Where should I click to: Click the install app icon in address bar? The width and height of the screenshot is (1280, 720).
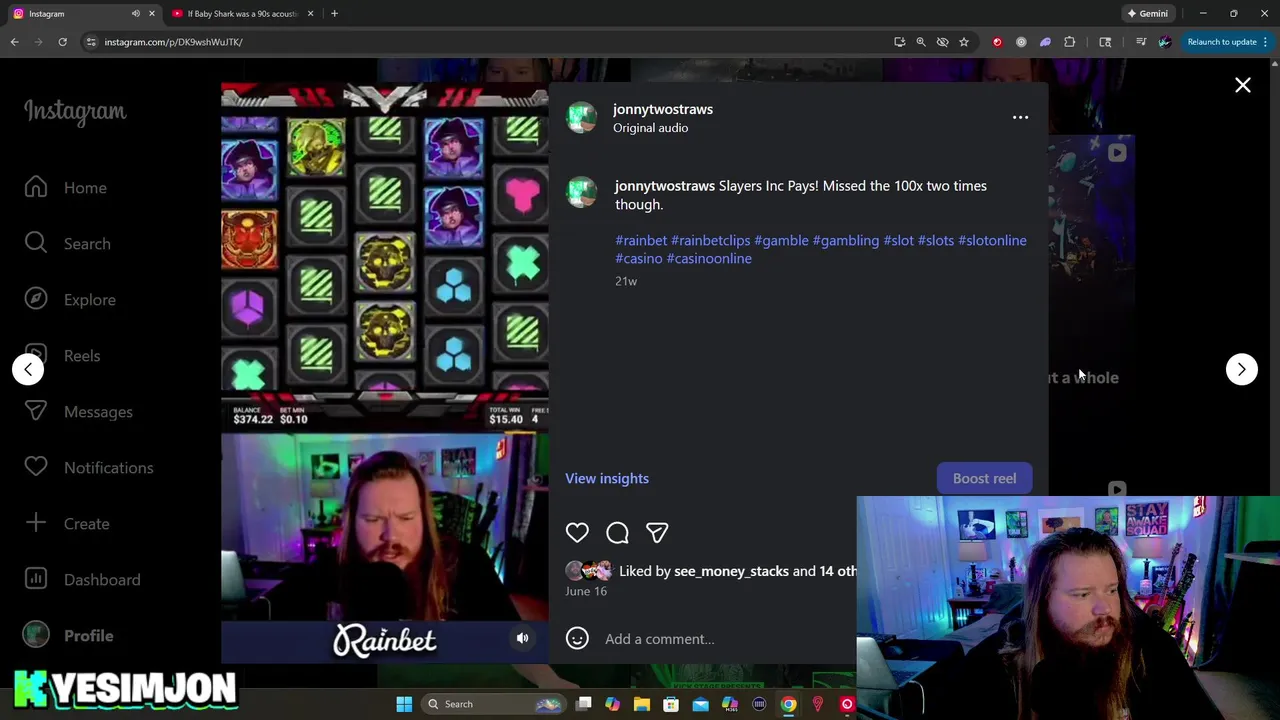(900, 42)
